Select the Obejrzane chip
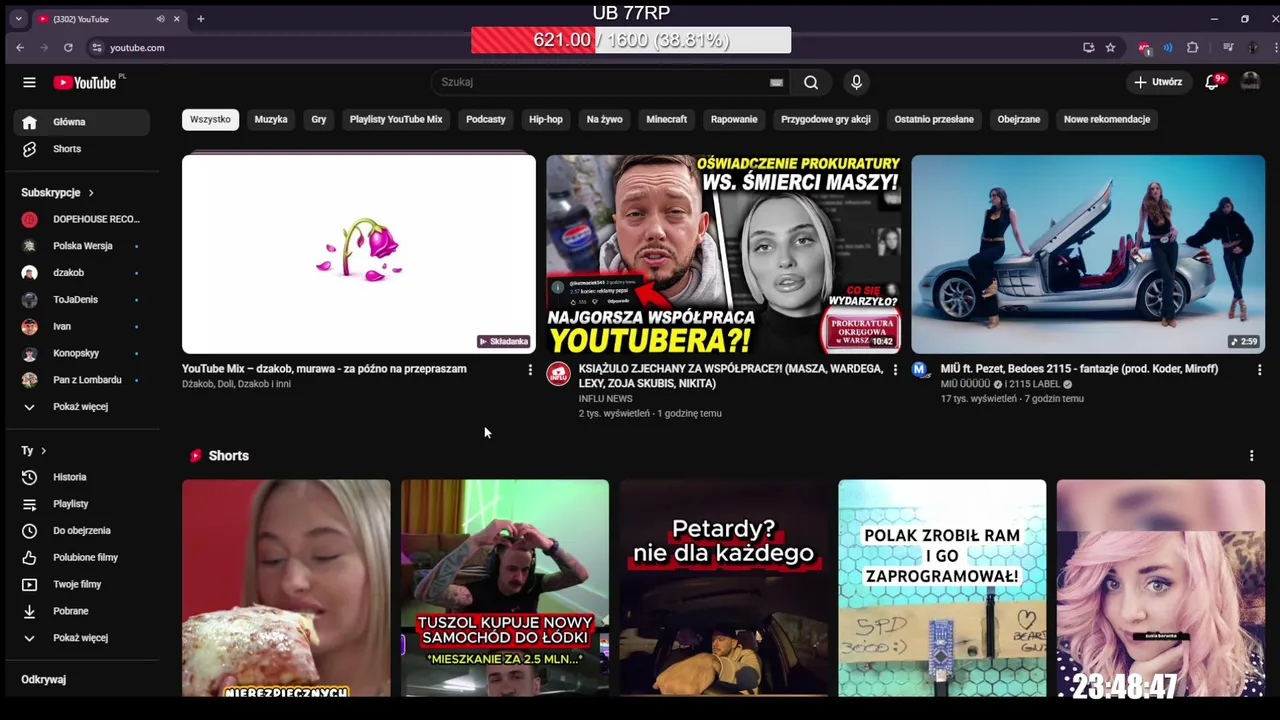Image resolution: width=1280 pixels, height=720 pixels. 1019,119
